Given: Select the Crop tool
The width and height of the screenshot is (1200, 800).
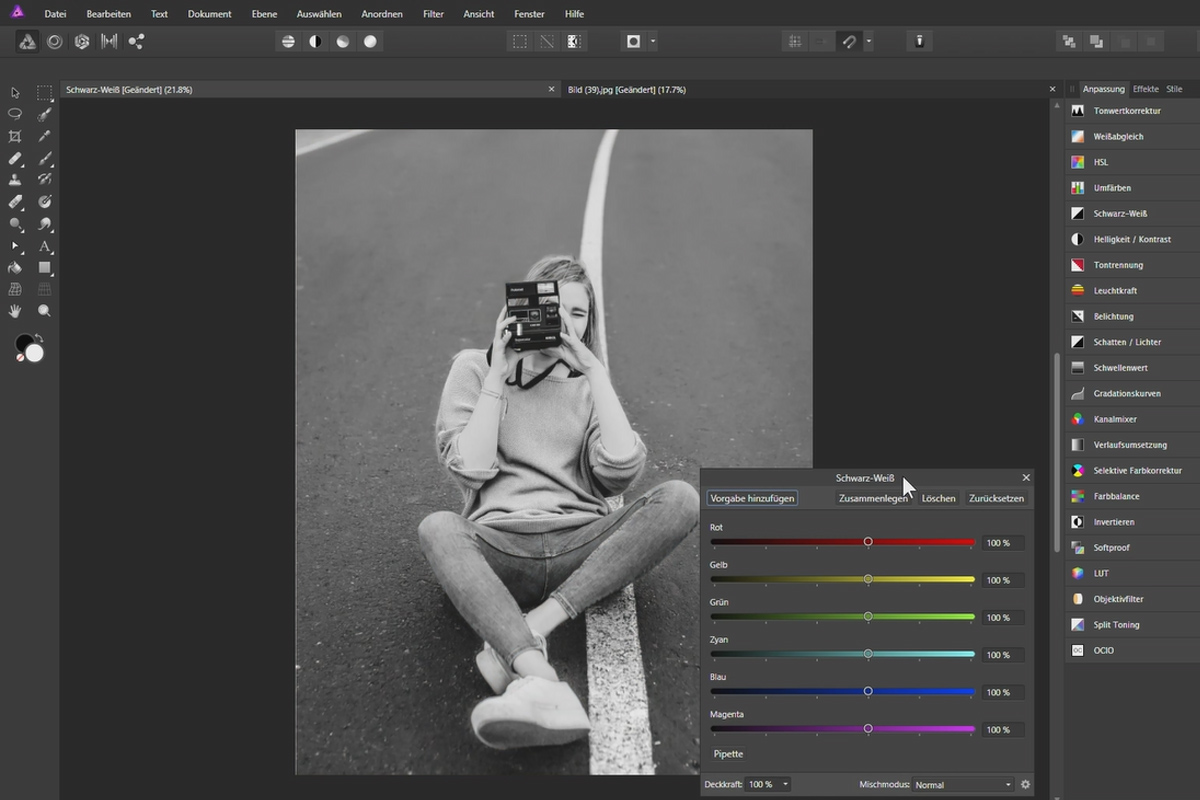Looking at the screenshot, I should coord(14,135).
